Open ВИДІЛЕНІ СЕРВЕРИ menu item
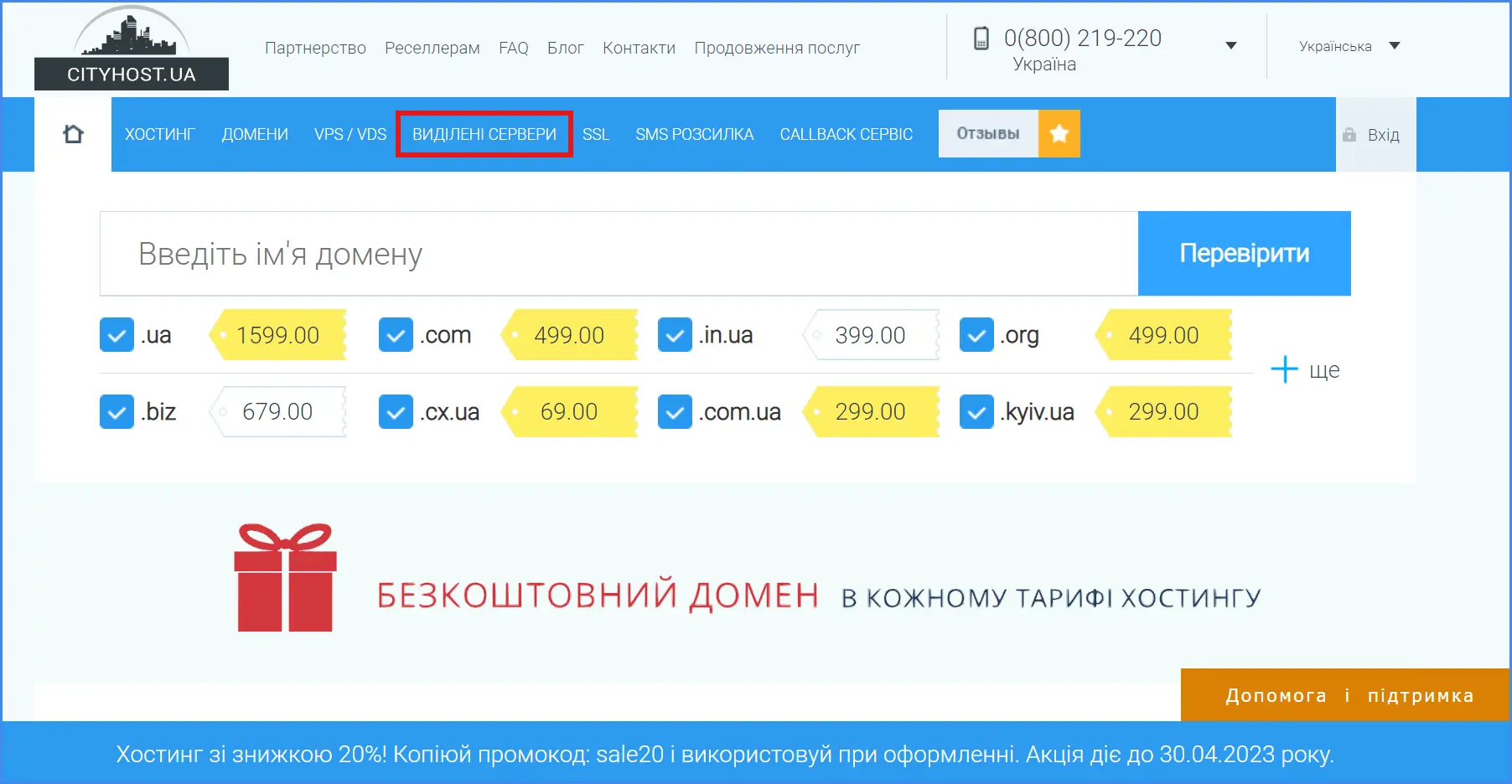Viewport: 1512px width, 784px height. pyautogui.click(x=484, y=134)
